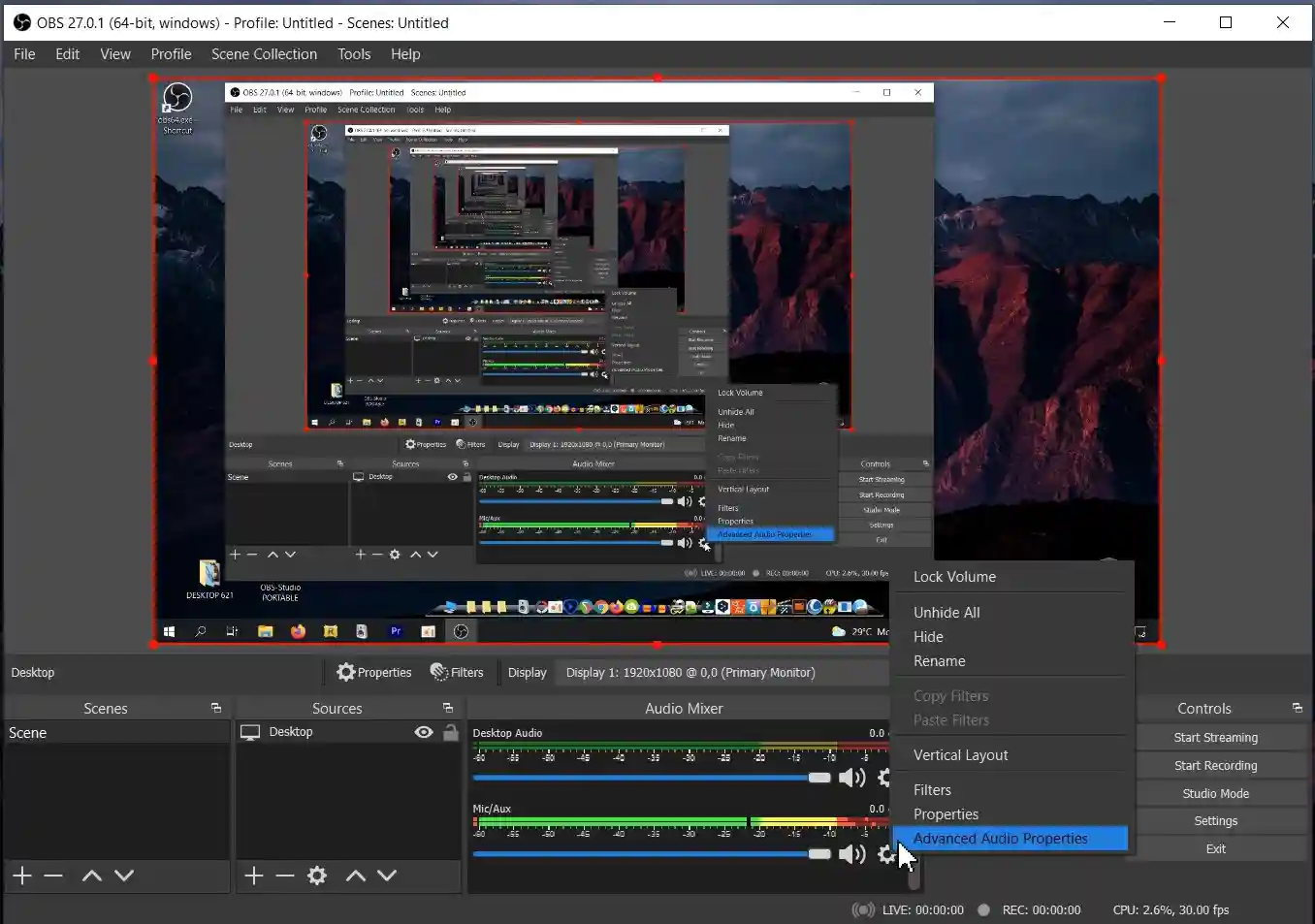Pop out the Controls dock
The width and height of the screenshot is (1315, 924).
click(1298, 708)
